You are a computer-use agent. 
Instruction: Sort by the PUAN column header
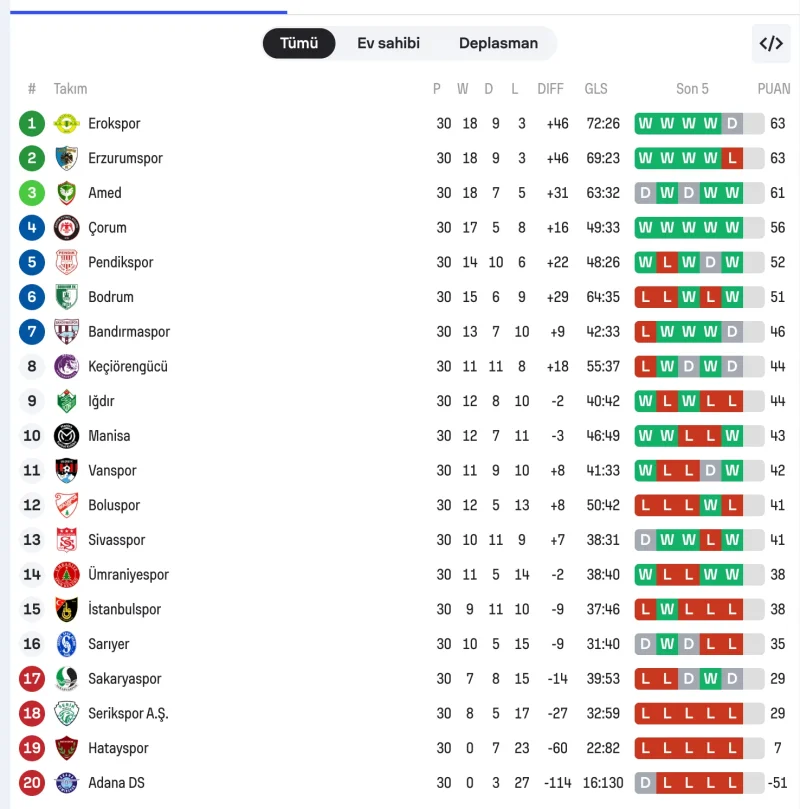click(x=773, y=89)
